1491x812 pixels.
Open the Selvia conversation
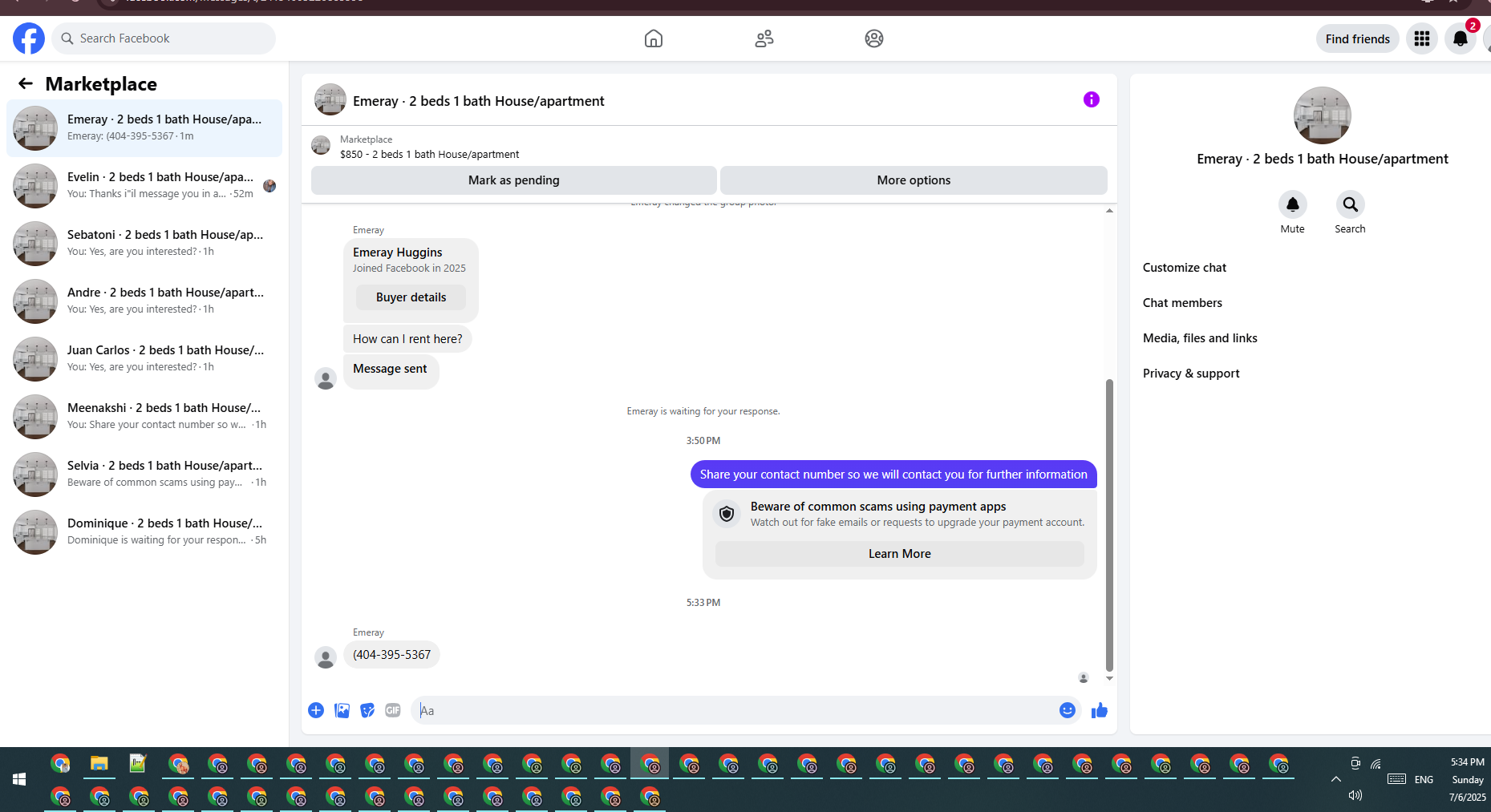pos(144,475)
